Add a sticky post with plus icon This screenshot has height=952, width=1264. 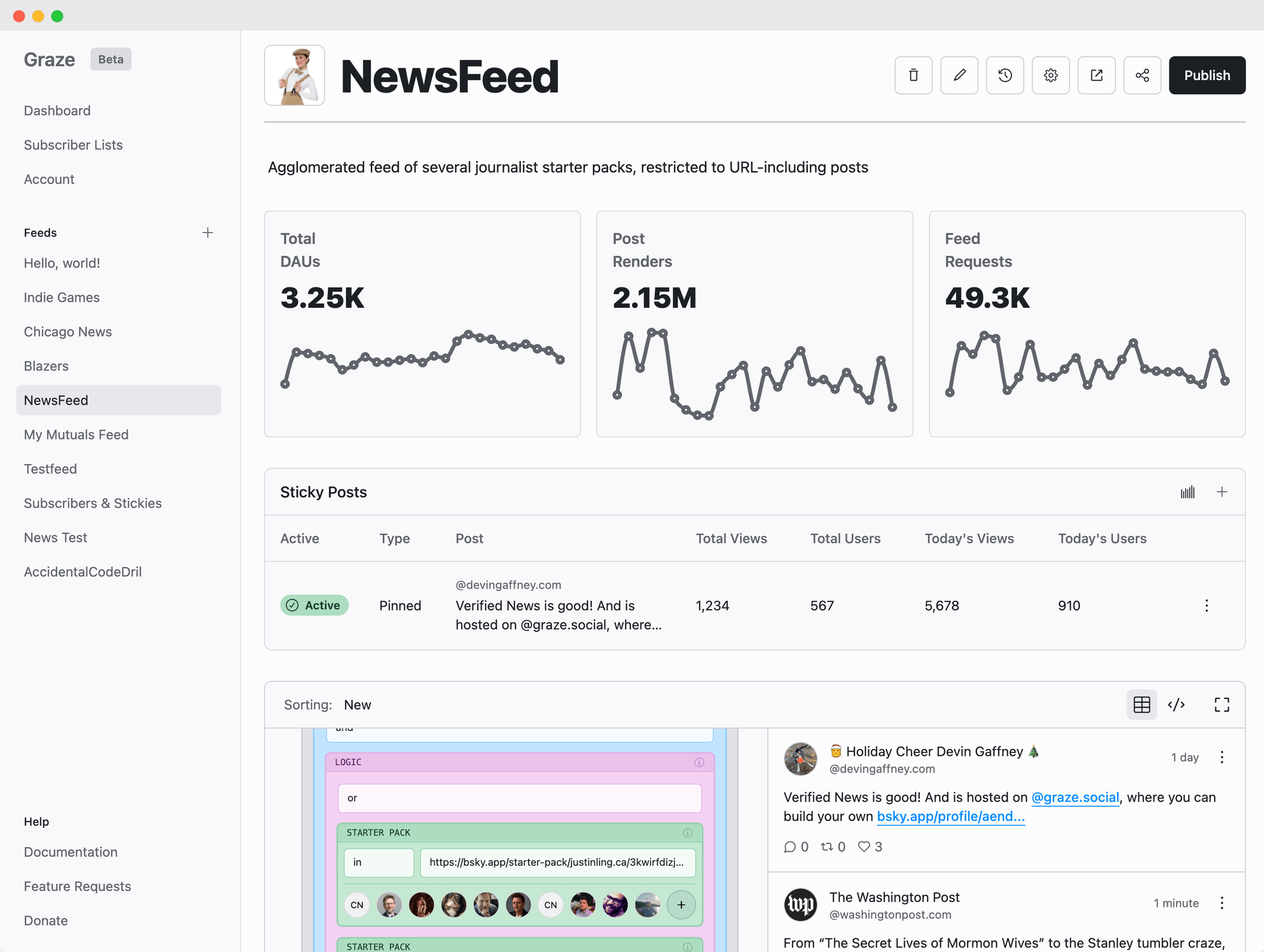[x=1221, y=492]
